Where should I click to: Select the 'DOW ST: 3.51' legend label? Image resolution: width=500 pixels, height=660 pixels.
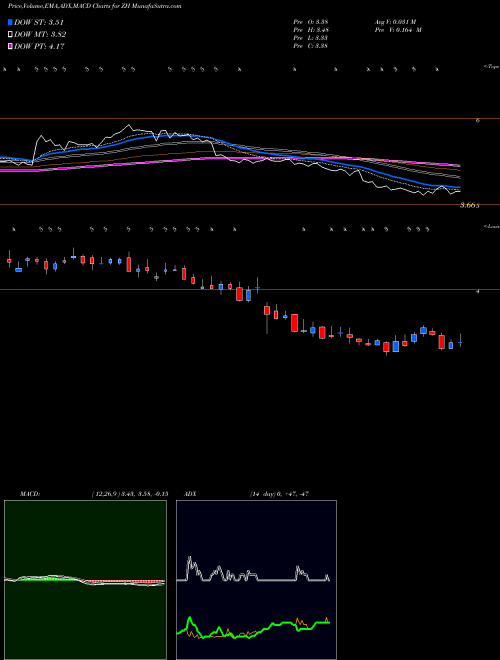[39, 22]
